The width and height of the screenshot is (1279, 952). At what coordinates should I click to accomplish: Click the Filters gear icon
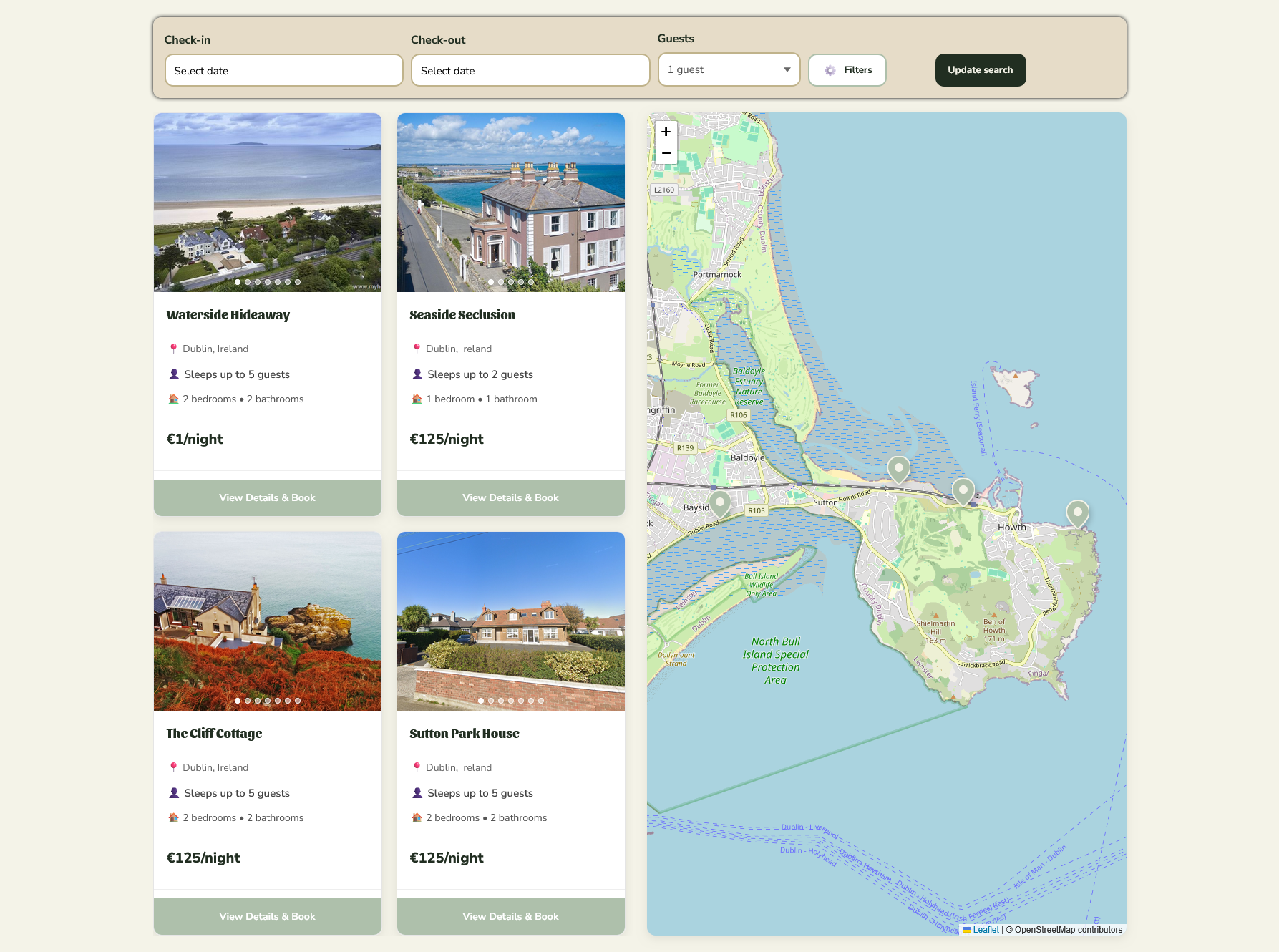click(x=830, y=70)
